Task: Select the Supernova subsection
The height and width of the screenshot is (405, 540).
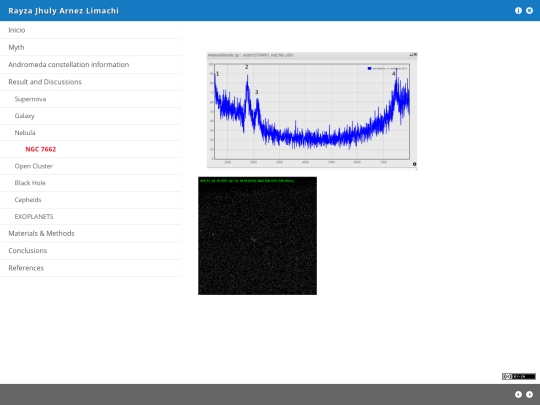Action: (x=91, y=99)
